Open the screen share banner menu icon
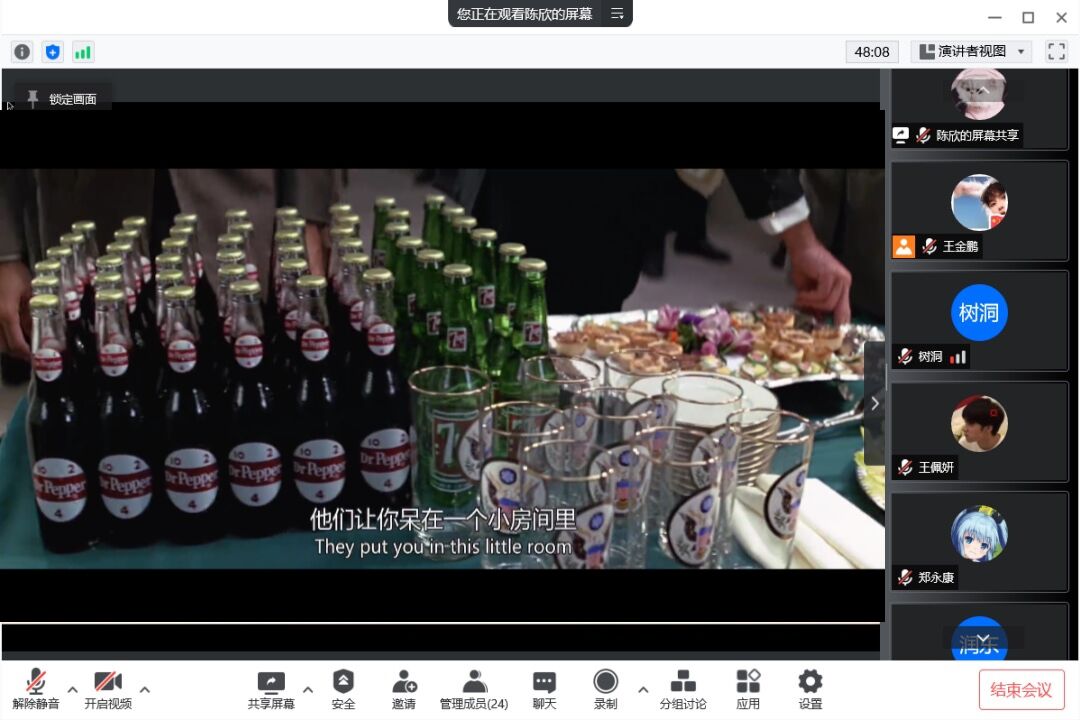 [x=617, y=13]
